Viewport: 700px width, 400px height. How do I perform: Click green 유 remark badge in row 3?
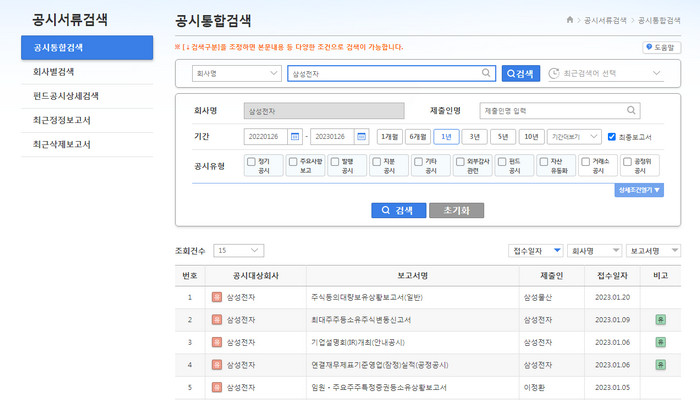click(x=661, y=342)
